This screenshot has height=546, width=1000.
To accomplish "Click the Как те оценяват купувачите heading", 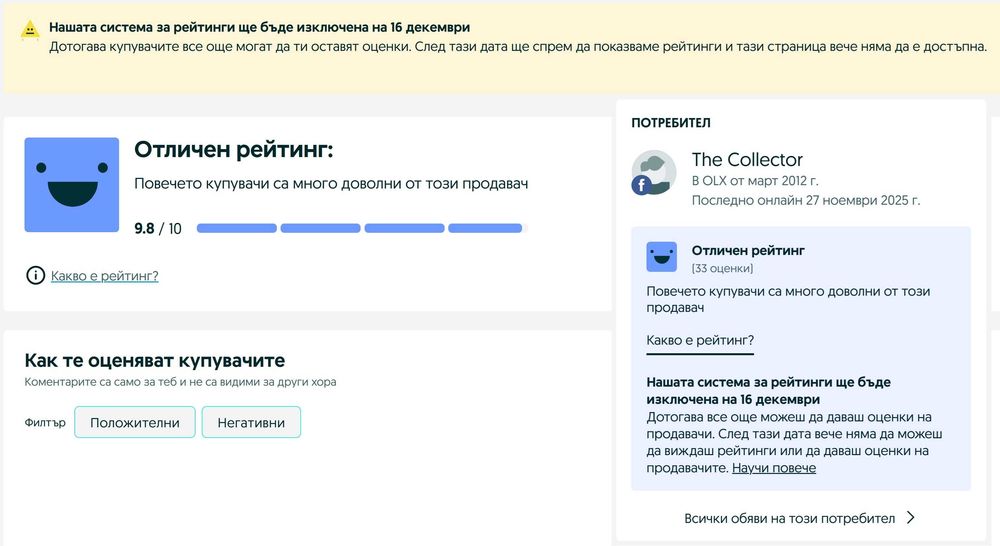I will tap(155, 361).
